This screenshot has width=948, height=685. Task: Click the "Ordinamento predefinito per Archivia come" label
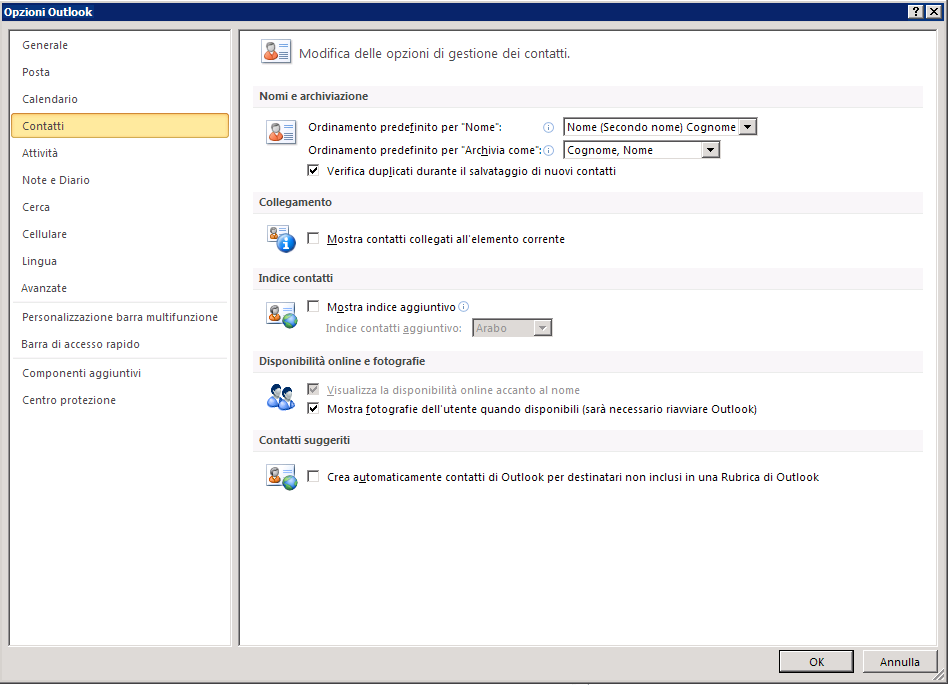tap(425, 151)
